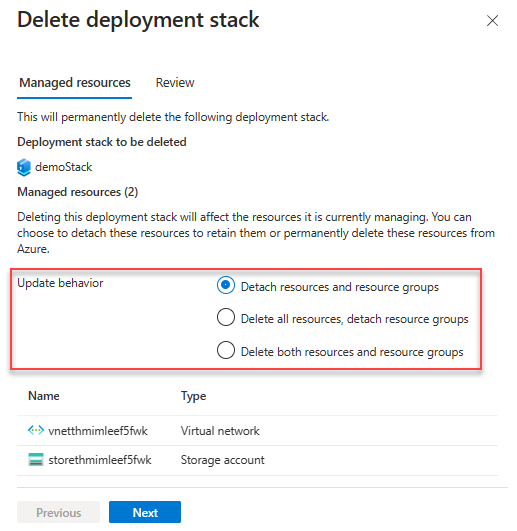Close the Delete deployment stack panel

click(492, 21)
